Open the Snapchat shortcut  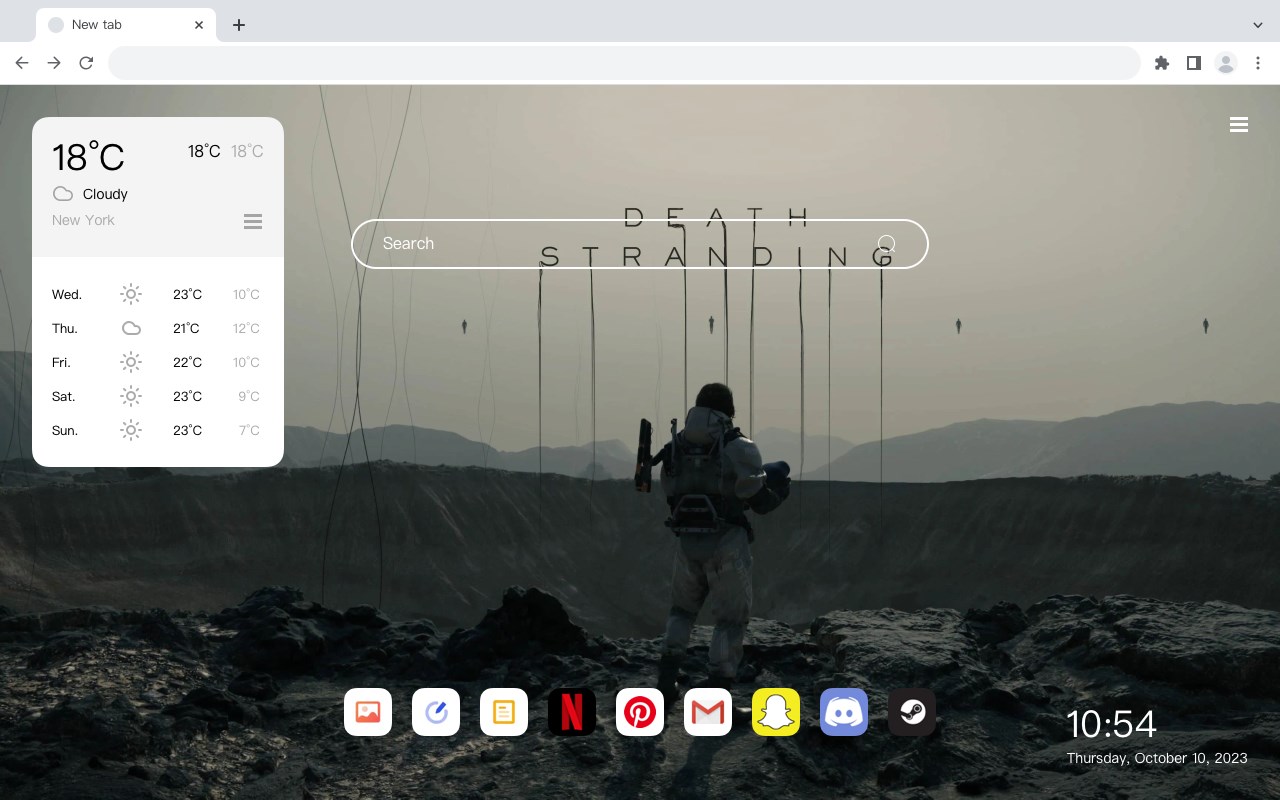[776, 712]
